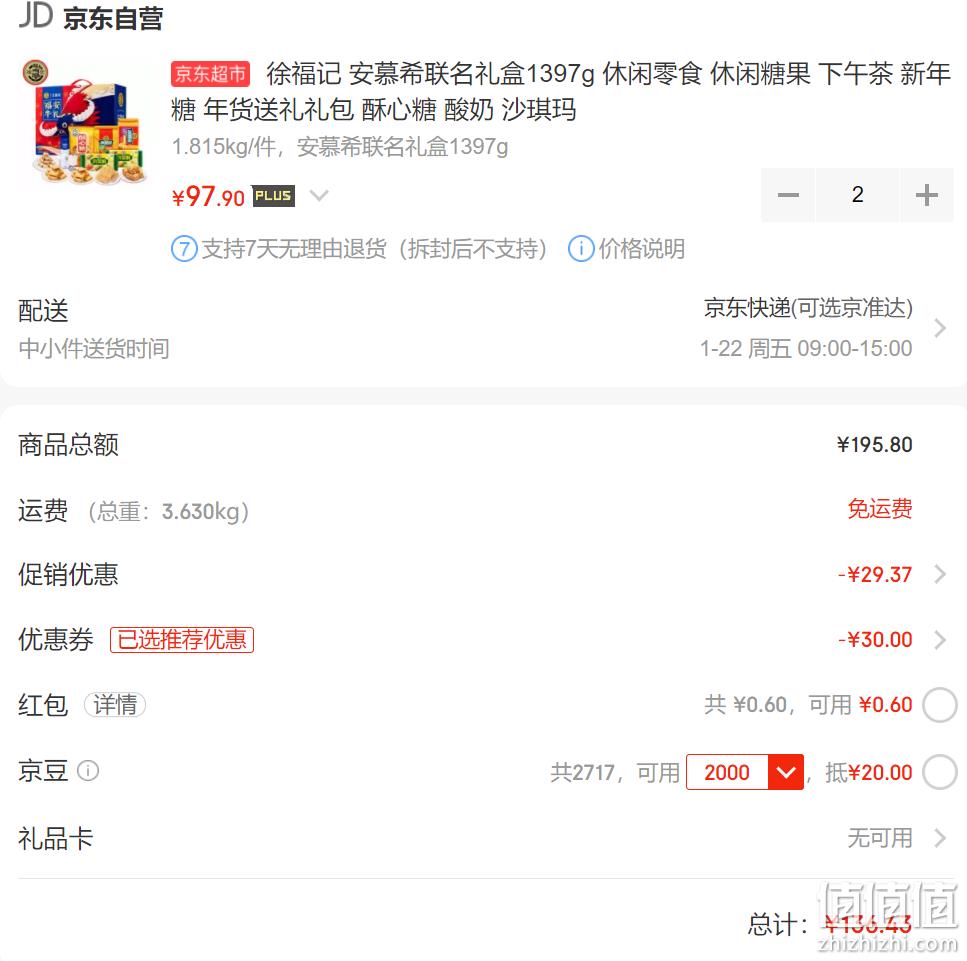Open the 价格说明 info icon
This screenshot has width=967, height=961.
[581, 249]
